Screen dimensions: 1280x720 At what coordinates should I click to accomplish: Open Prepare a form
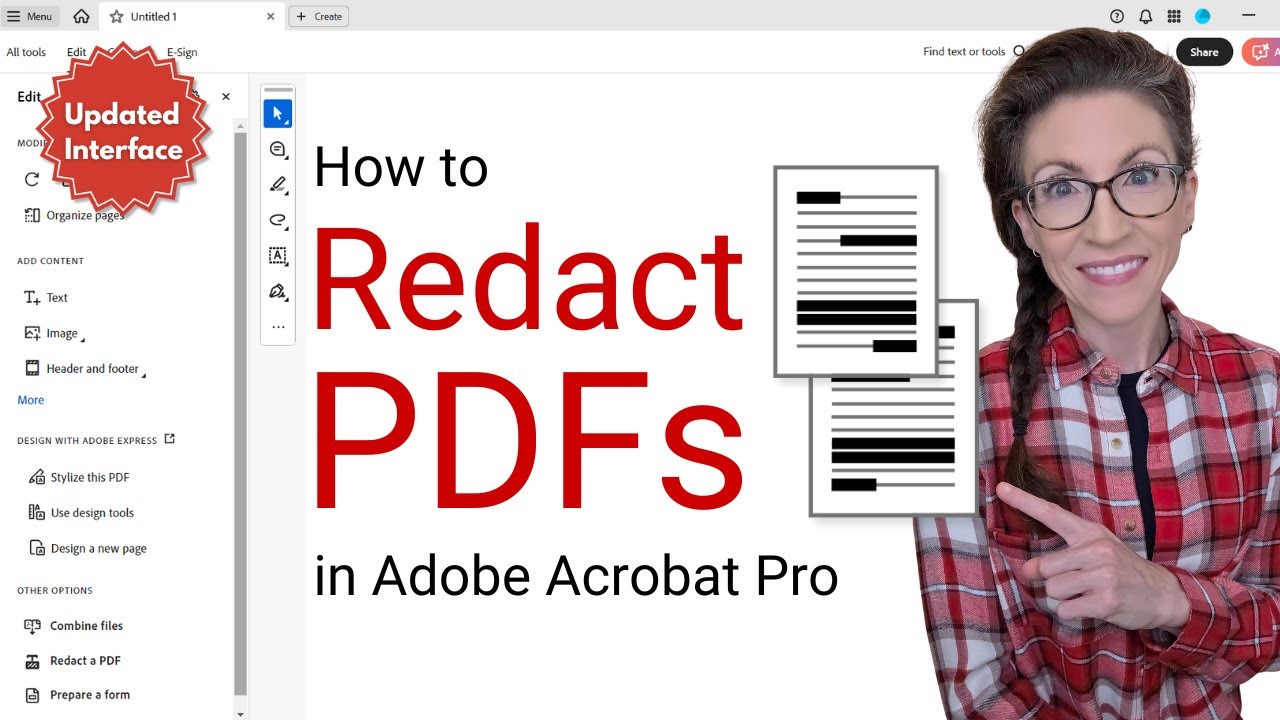click(77, 695)
